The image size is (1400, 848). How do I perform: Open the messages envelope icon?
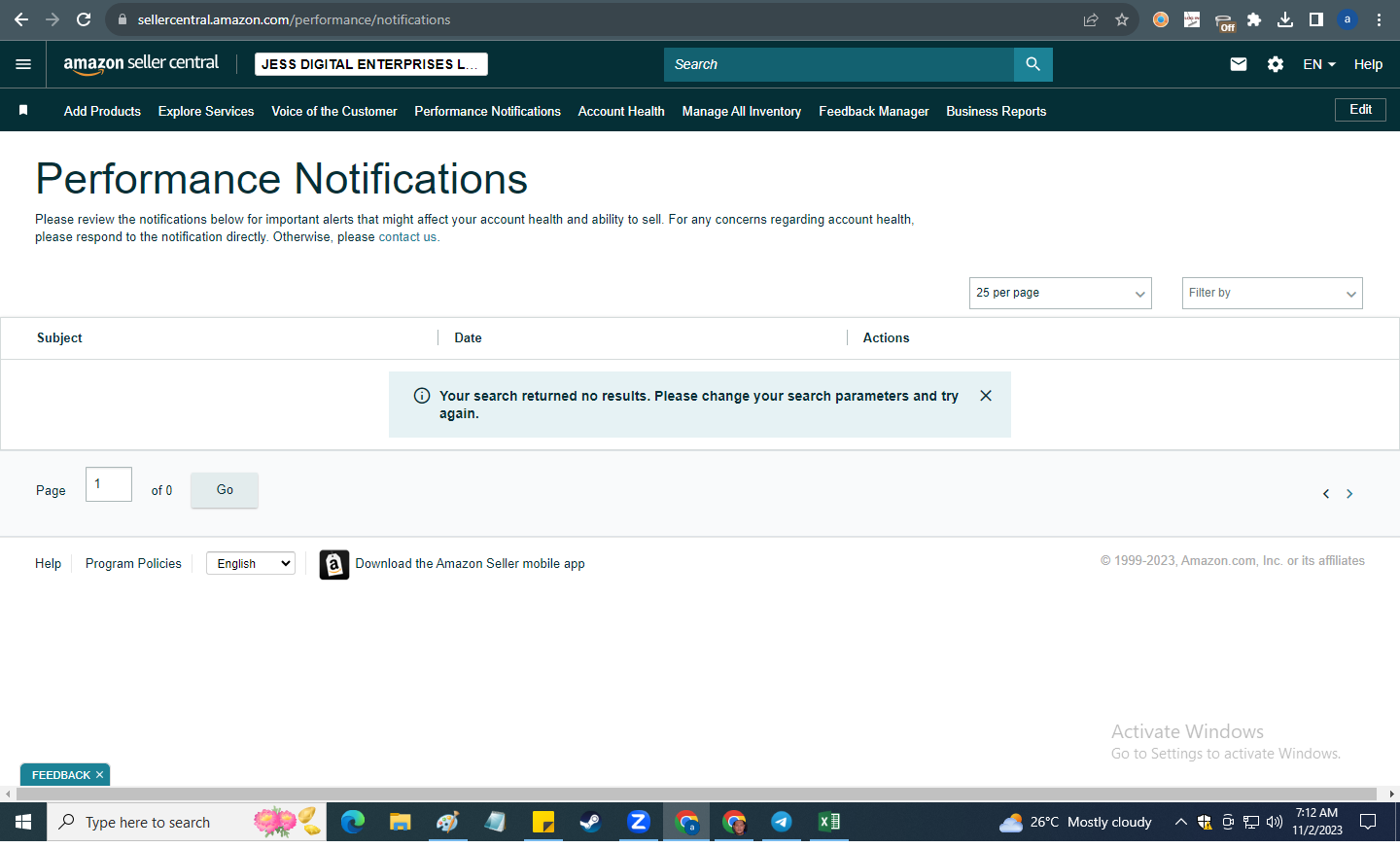pos(1239,64)
